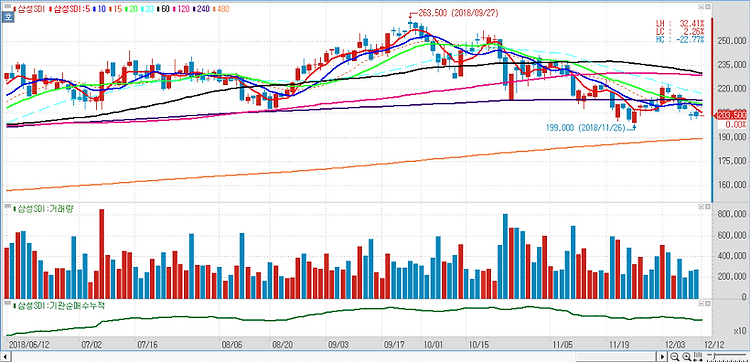
Task: Zoom in the chart with plus magnifier
Action: point(687,357)
